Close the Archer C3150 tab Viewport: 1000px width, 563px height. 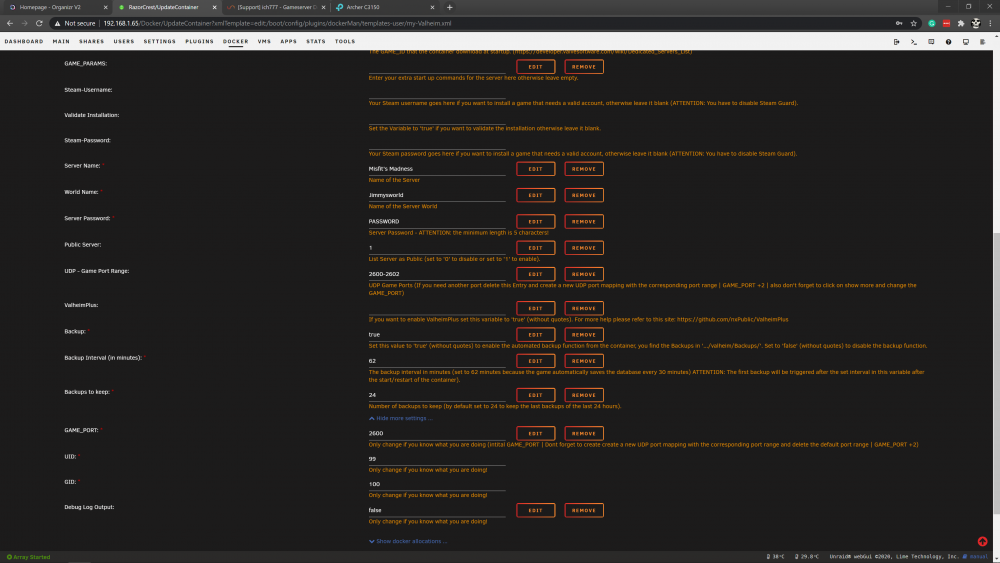coord(432,7)
